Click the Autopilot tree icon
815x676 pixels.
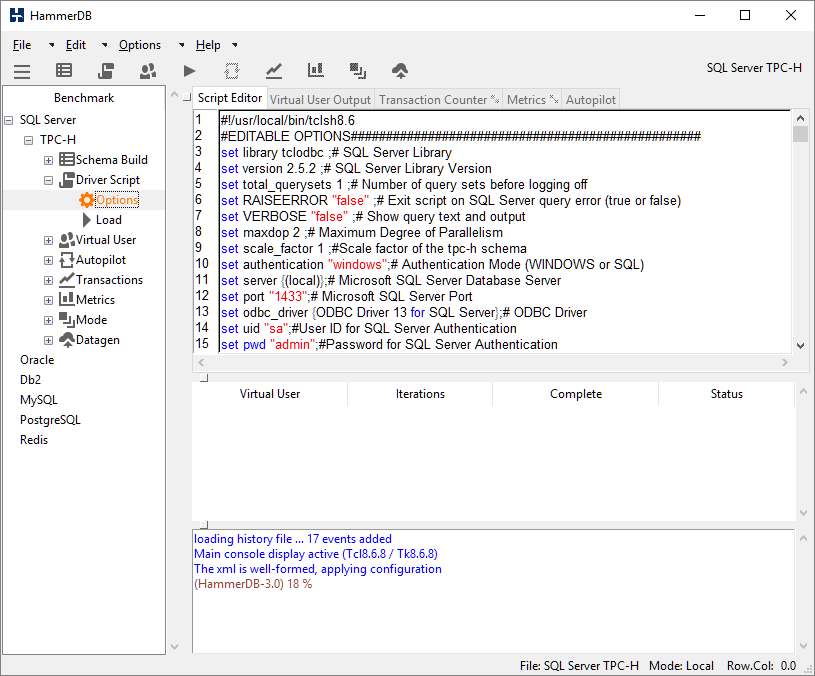[67, 260]
